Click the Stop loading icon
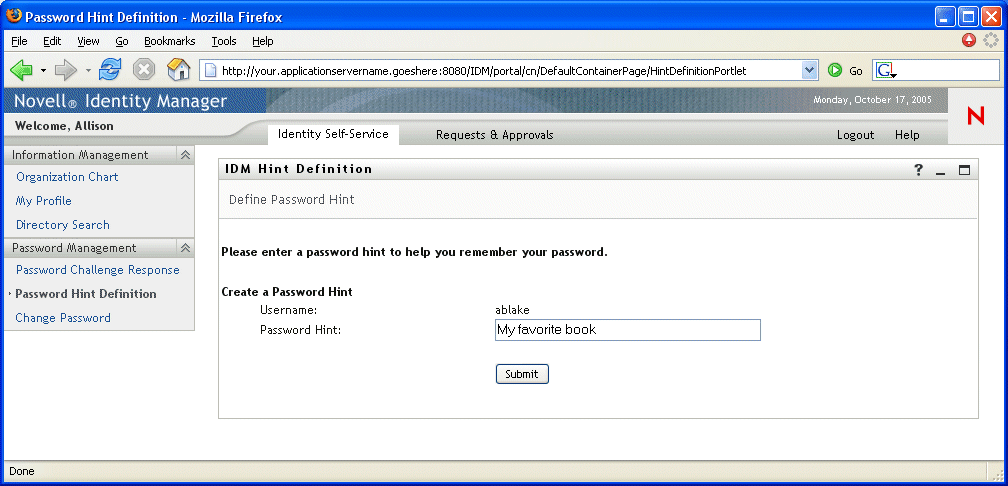Image resolution: width=1008 pixels, height=486 pixels. pyautogui.click(x=144, y=70)
